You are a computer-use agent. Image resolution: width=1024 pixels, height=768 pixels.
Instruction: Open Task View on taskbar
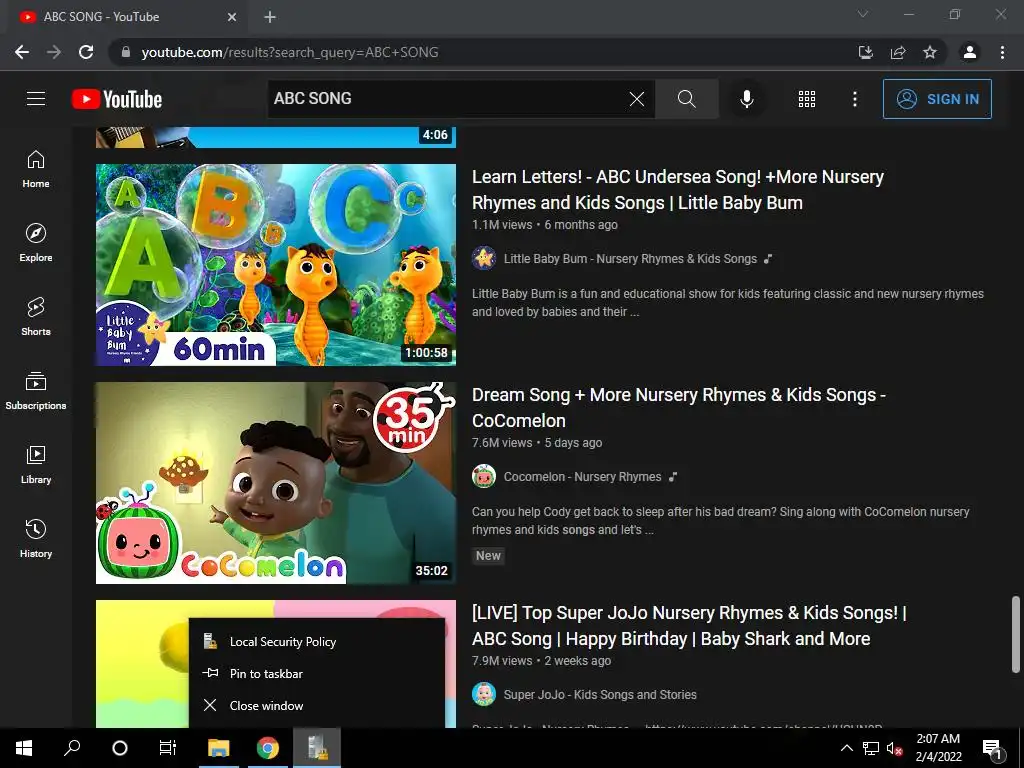tap(168, 748)
